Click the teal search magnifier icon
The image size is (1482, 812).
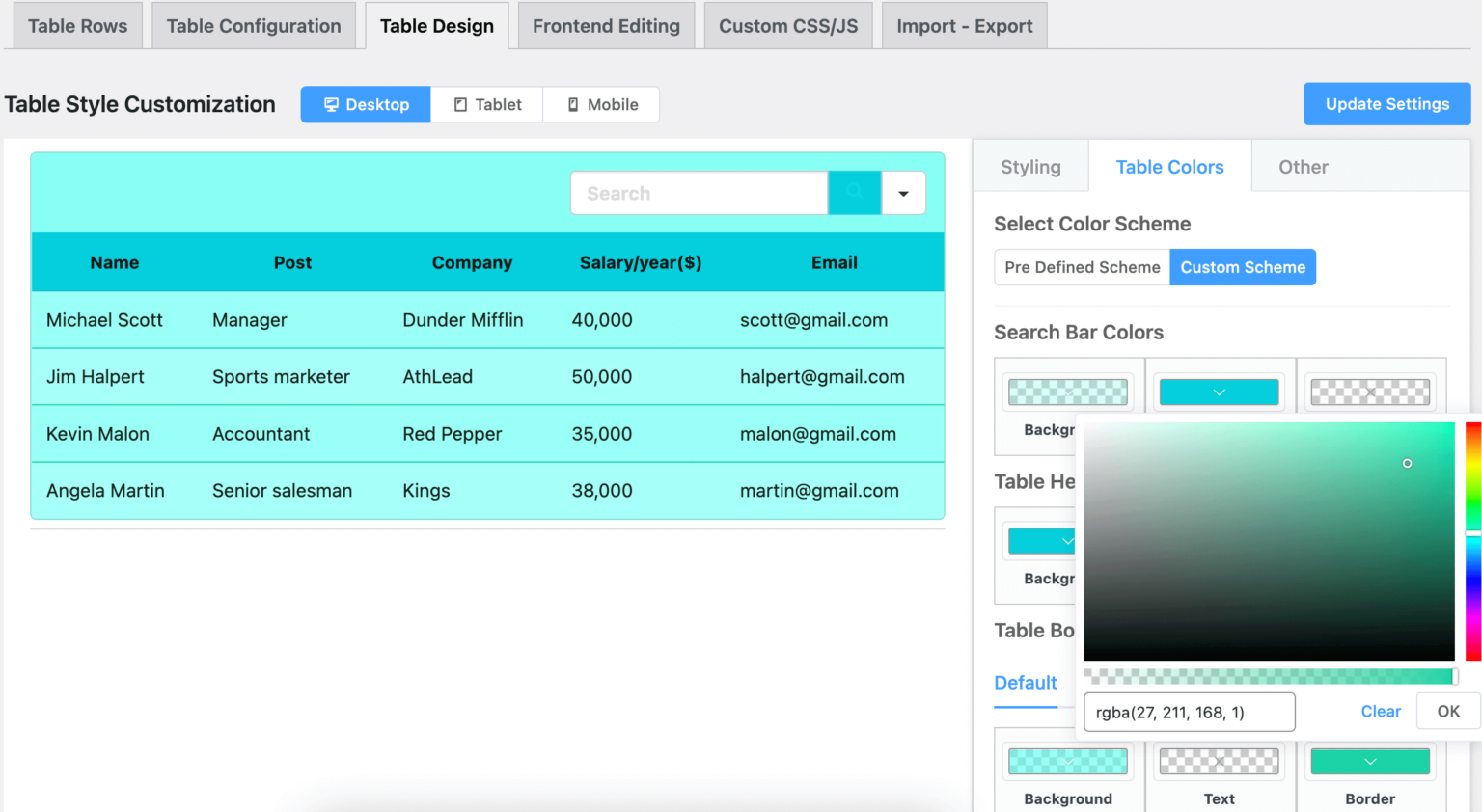[x=854, y=193]
